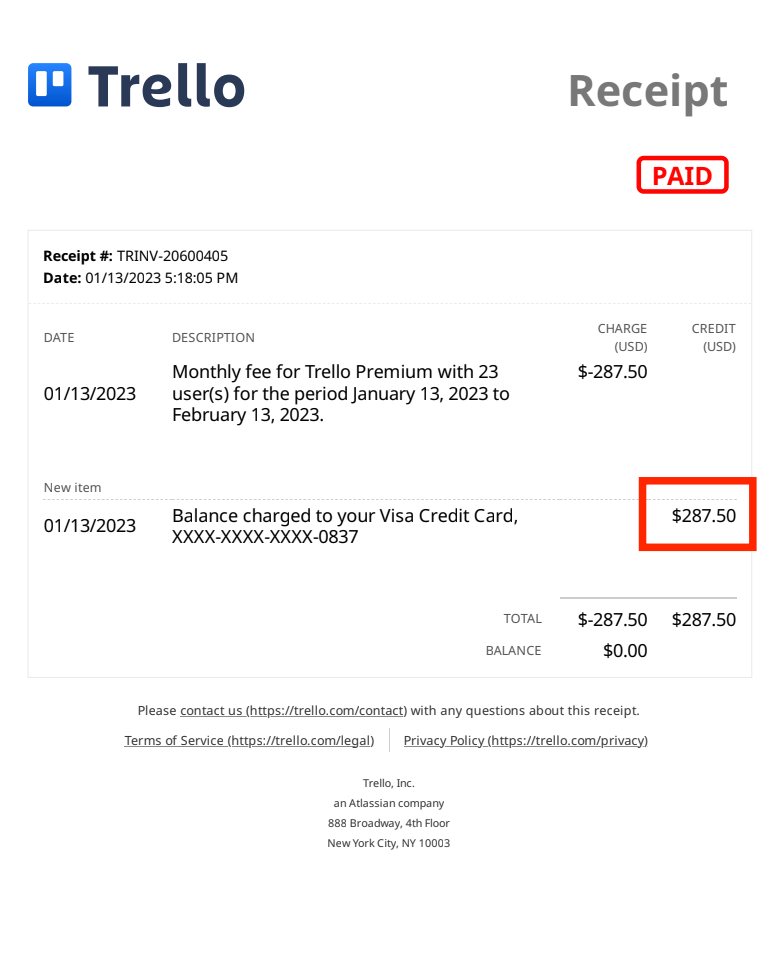Click the CREDIT (USD) column header
The height and width of the screenshot is (967, 782).
(714, 337)
